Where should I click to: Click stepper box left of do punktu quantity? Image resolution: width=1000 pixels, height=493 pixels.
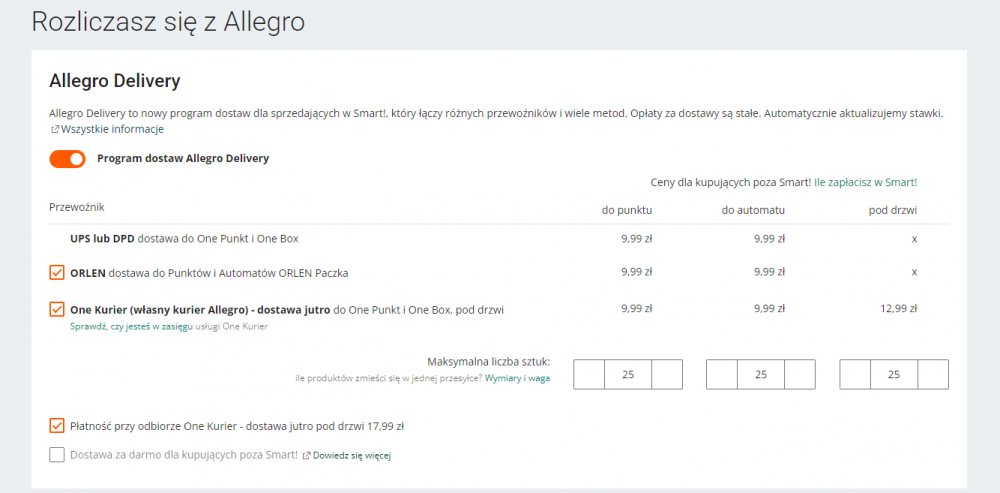pyautogui.click(x=589, y=374)
